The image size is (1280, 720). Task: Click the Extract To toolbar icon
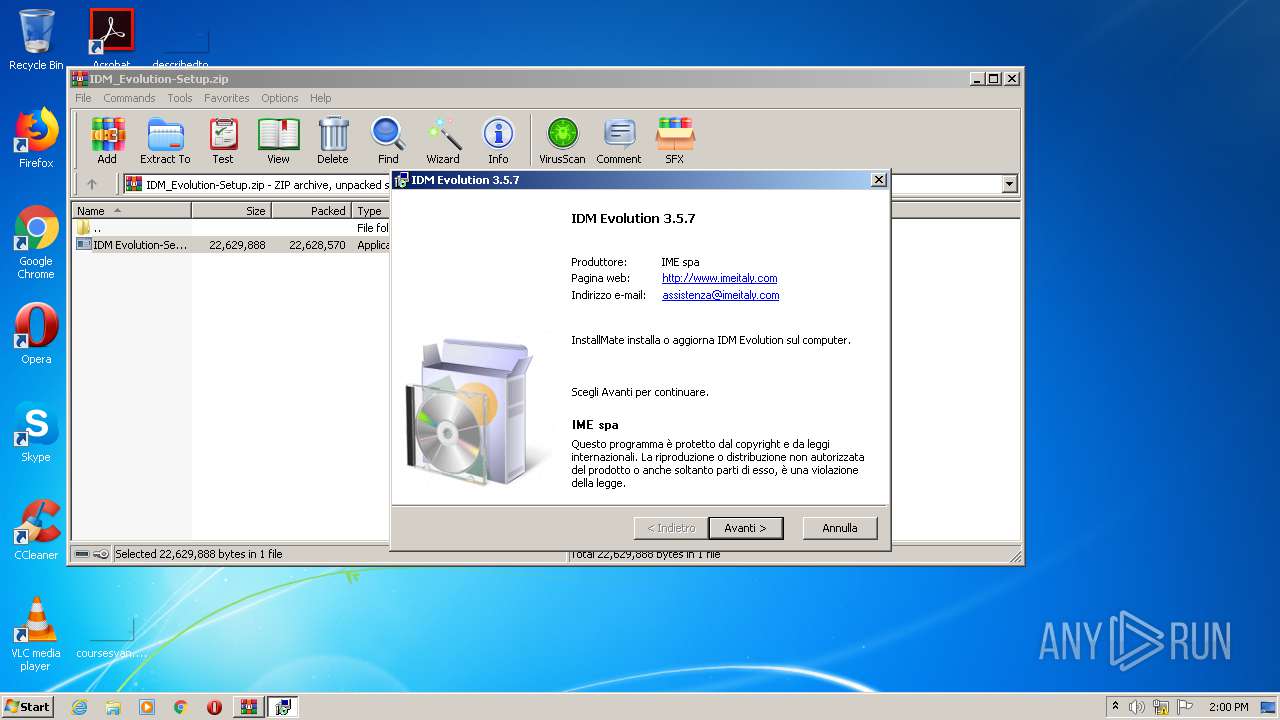(x=165, y=141)
